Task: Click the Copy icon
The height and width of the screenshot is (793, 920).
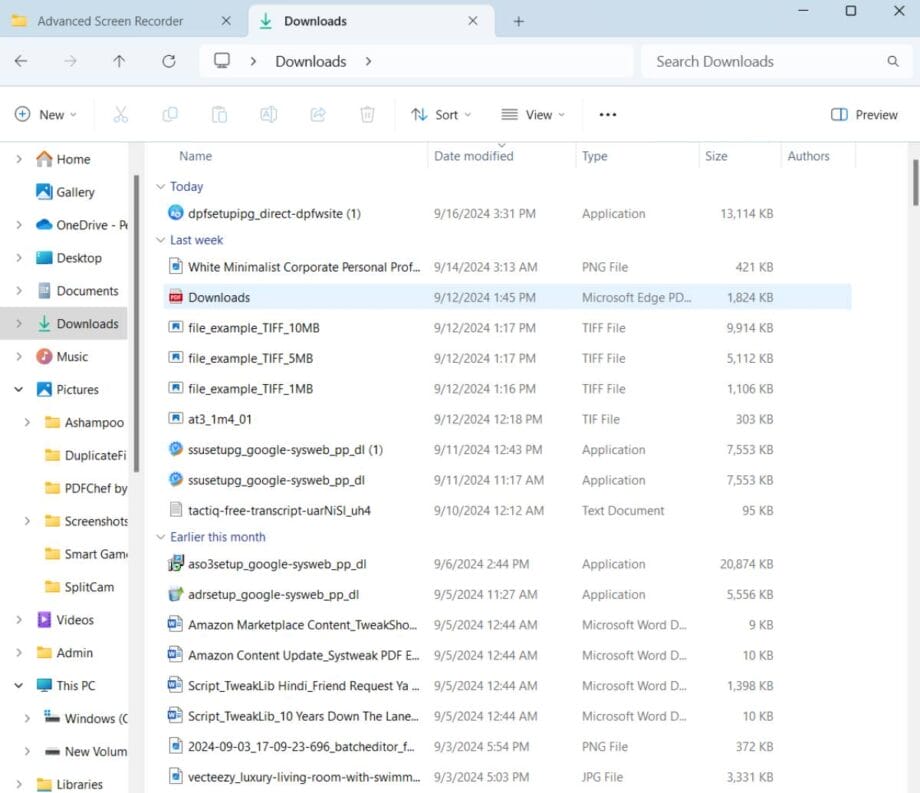Action: pyautogui.click(x=170, y=114)
